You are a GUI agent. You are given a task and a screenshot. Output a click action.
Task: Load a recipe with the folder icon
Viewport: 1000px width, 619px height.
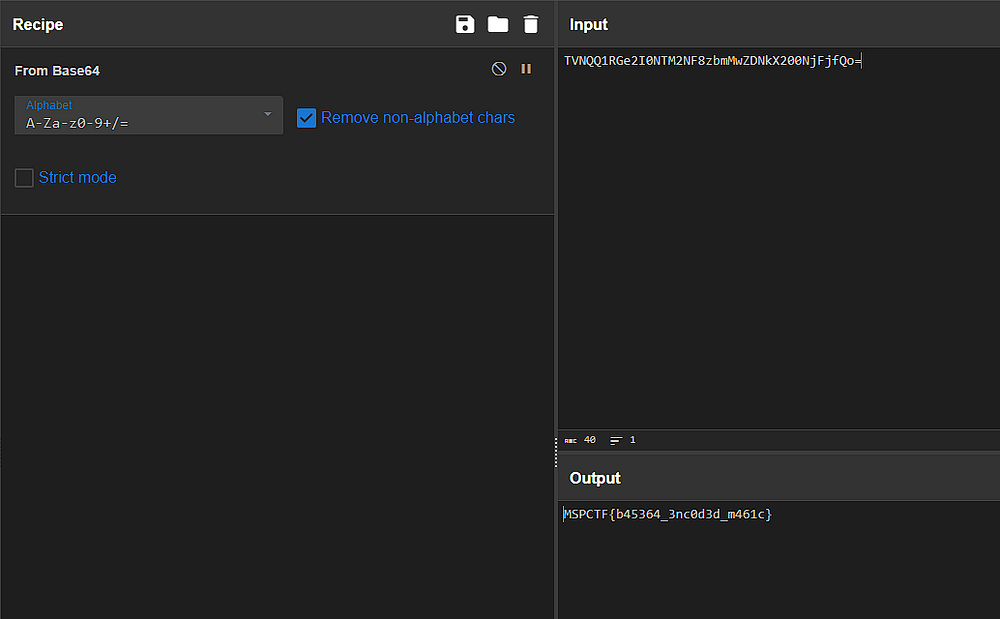point(498,24)
